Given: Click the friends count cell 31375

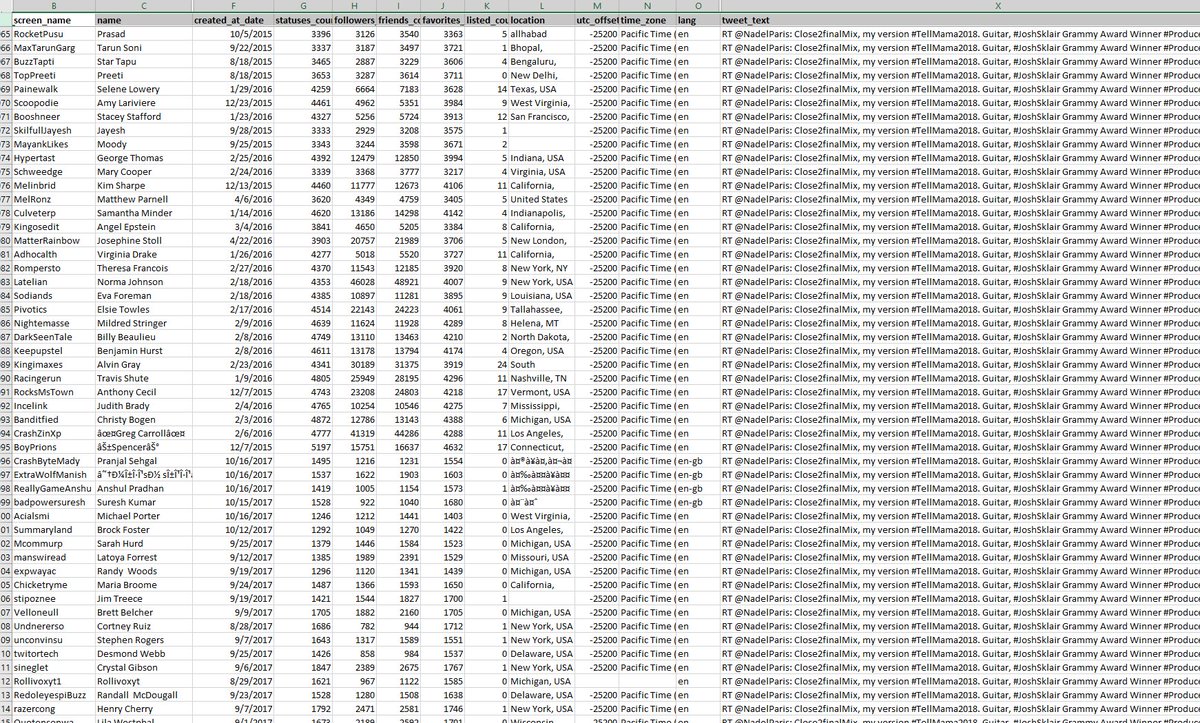Looking at the screenshot, I should (x=398, y=365).
